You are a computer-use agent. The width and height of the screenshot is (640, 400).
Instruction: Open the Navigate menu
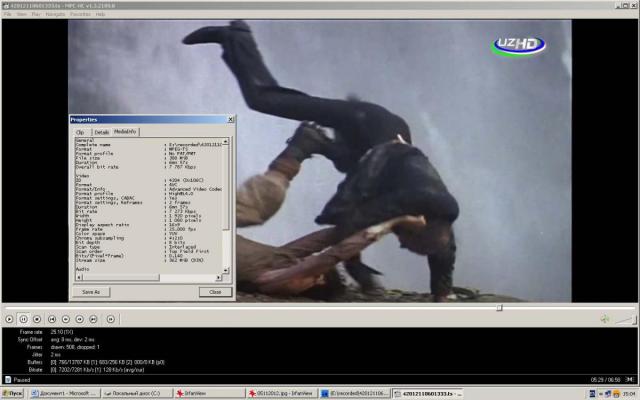coord(55,14)
